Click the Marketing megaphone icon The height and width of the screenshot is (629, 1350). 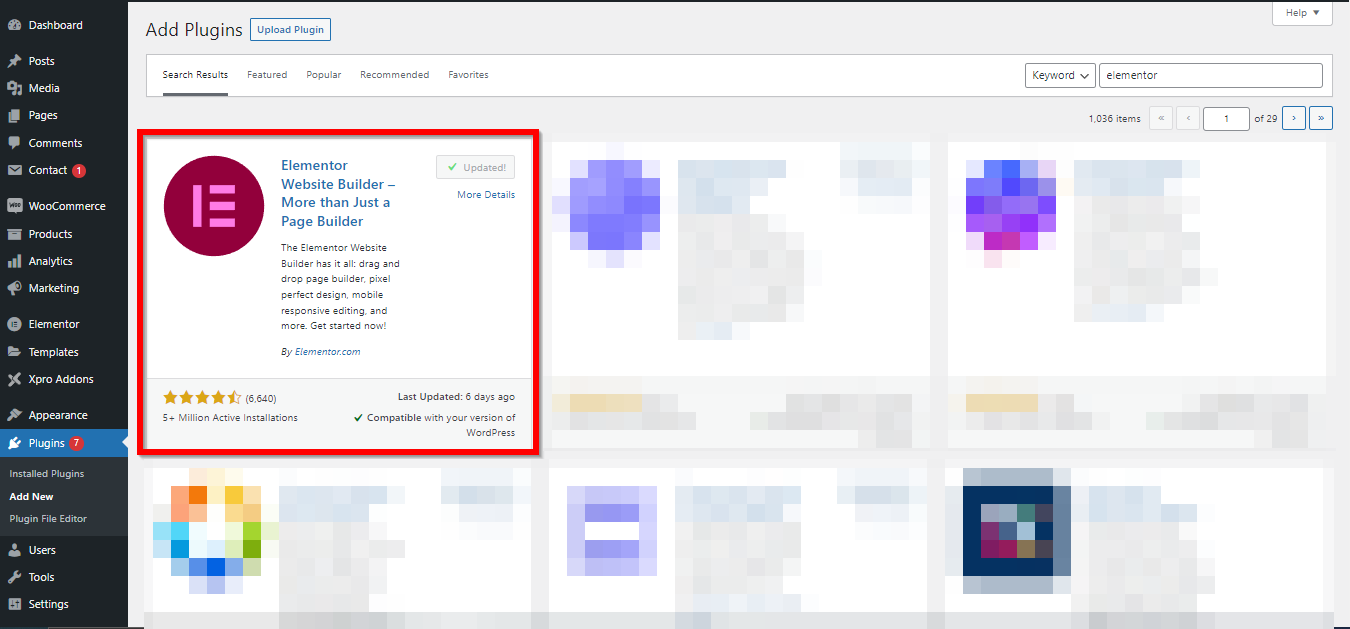point(15,288)
